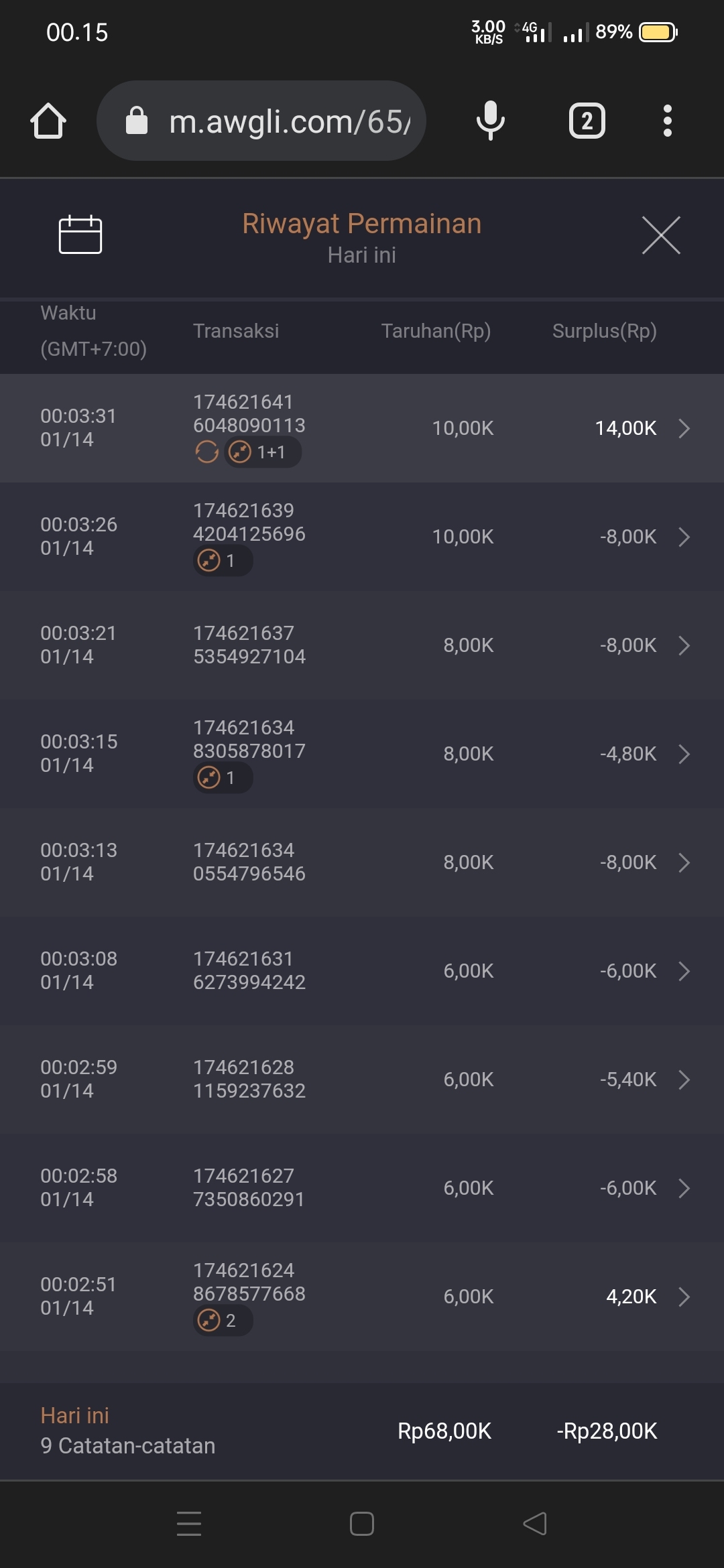Tap the spin badge on 00:03:26 transaction
The image size is (724, 1568).
click(223, 560)
